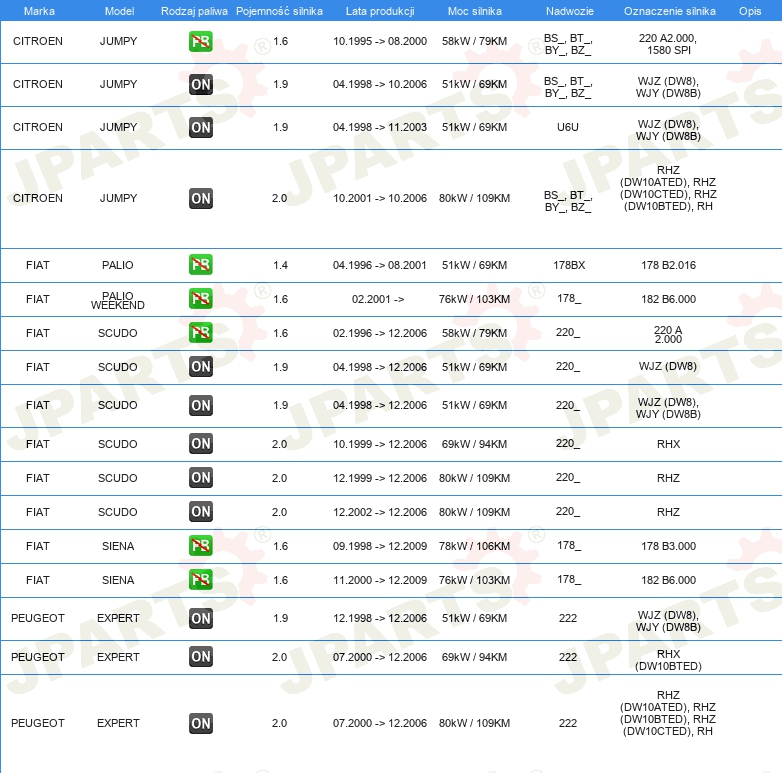Click the open-ended date 02.2001 ->
The width and height of the screenshot is (782, 773).
[378, 299]
